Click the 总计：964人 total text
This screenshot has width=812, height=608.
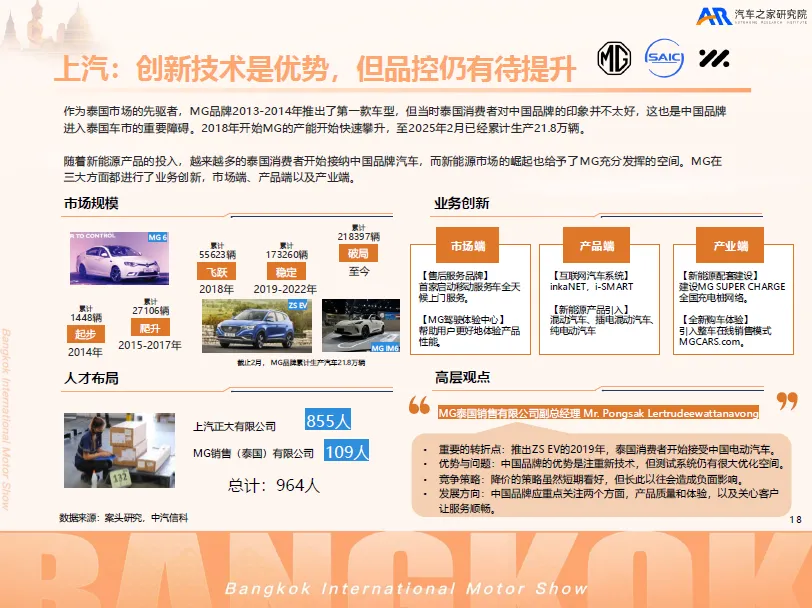coord(274,485)
